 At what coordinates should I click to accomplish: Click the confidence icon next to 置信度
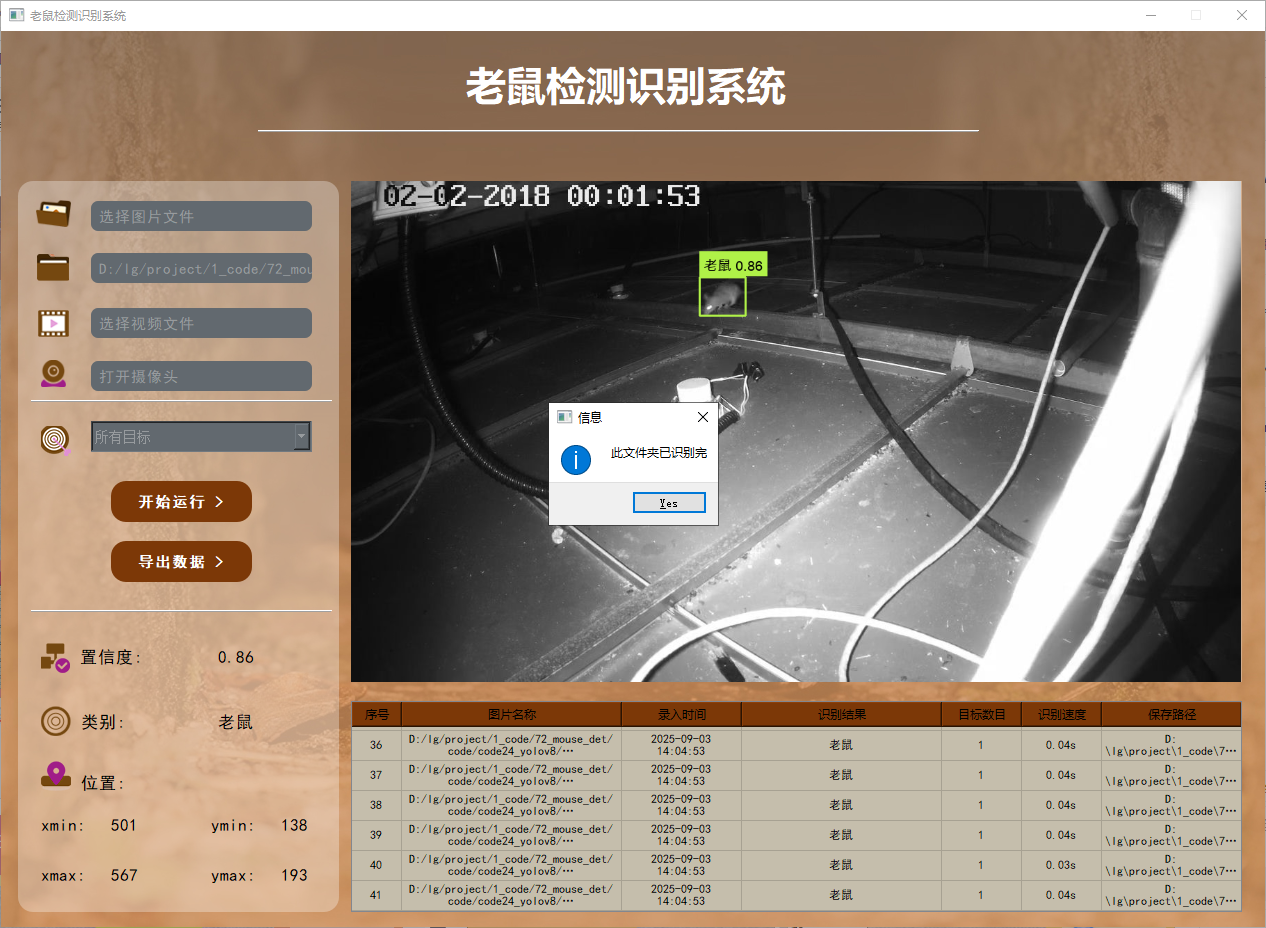pos(55,657)
